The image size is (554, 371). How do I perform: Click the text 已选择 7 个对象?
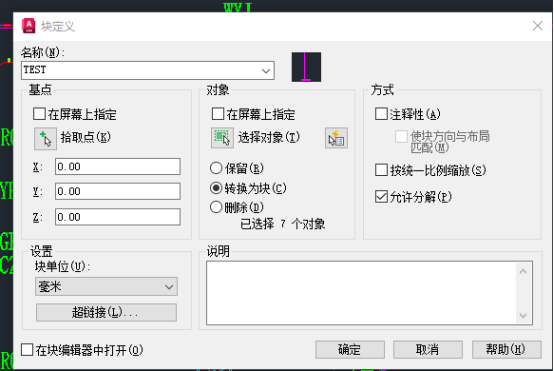tap(283, 224)
